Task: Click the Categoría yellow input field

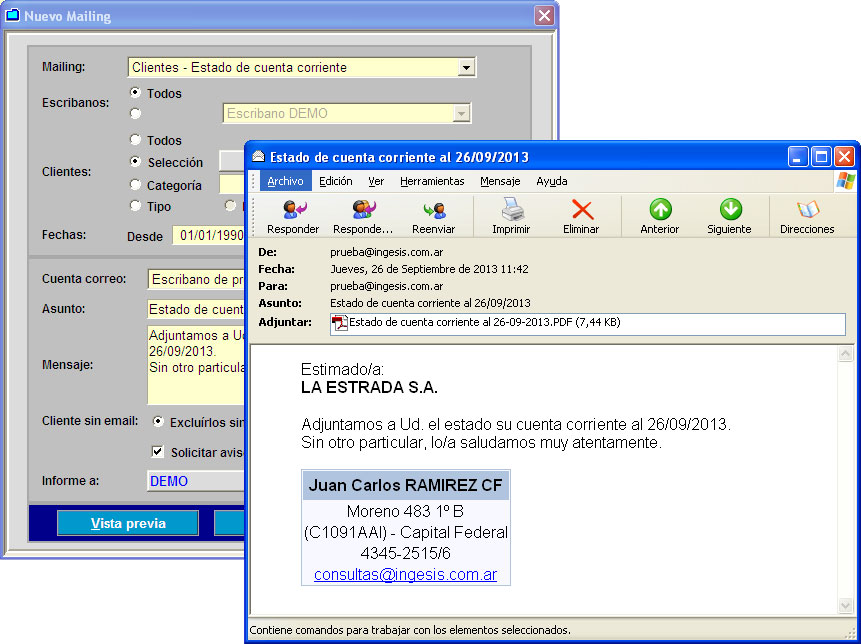Action: click(x=232, y=185)
